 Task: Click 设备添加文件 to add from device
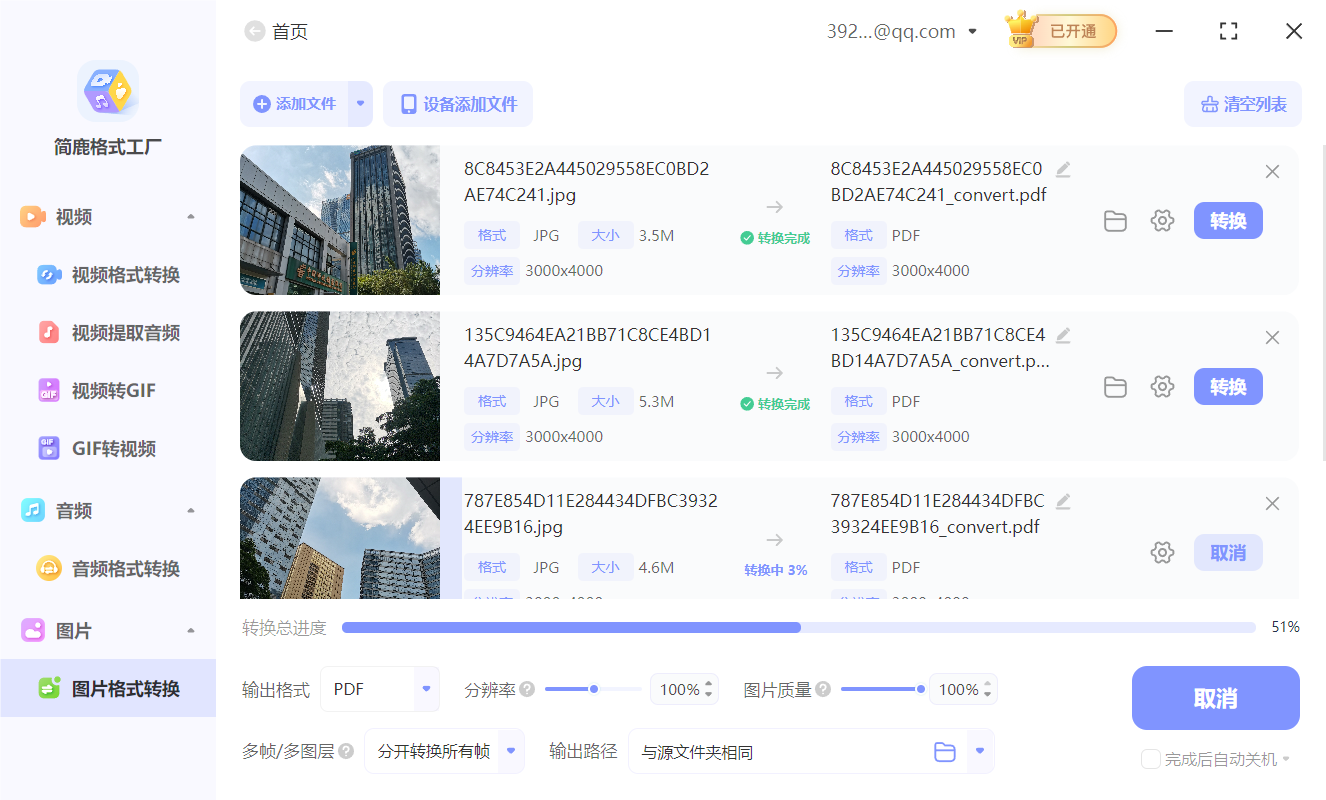(457, 103)
